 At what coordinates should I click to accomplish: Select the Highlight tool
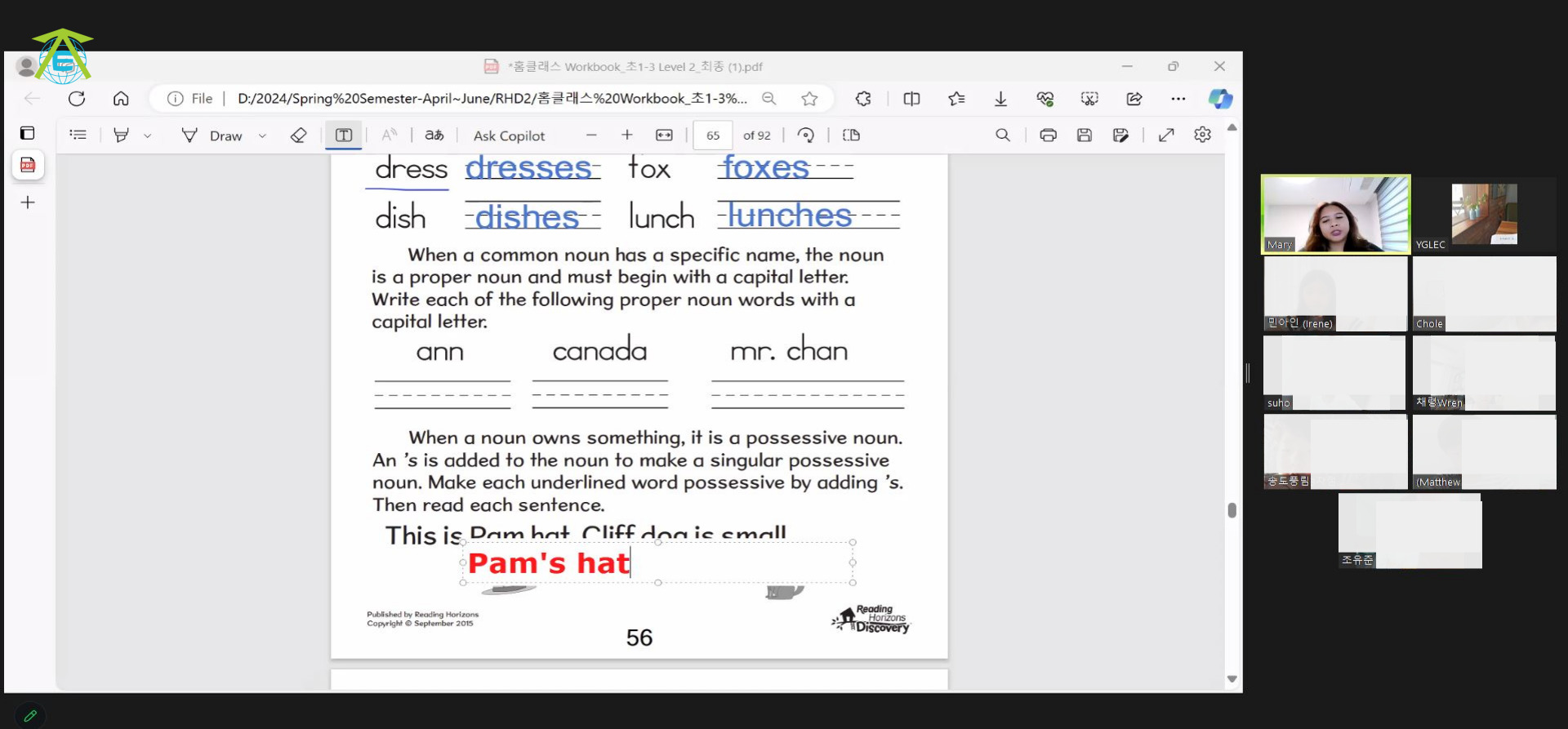point(121,135)
